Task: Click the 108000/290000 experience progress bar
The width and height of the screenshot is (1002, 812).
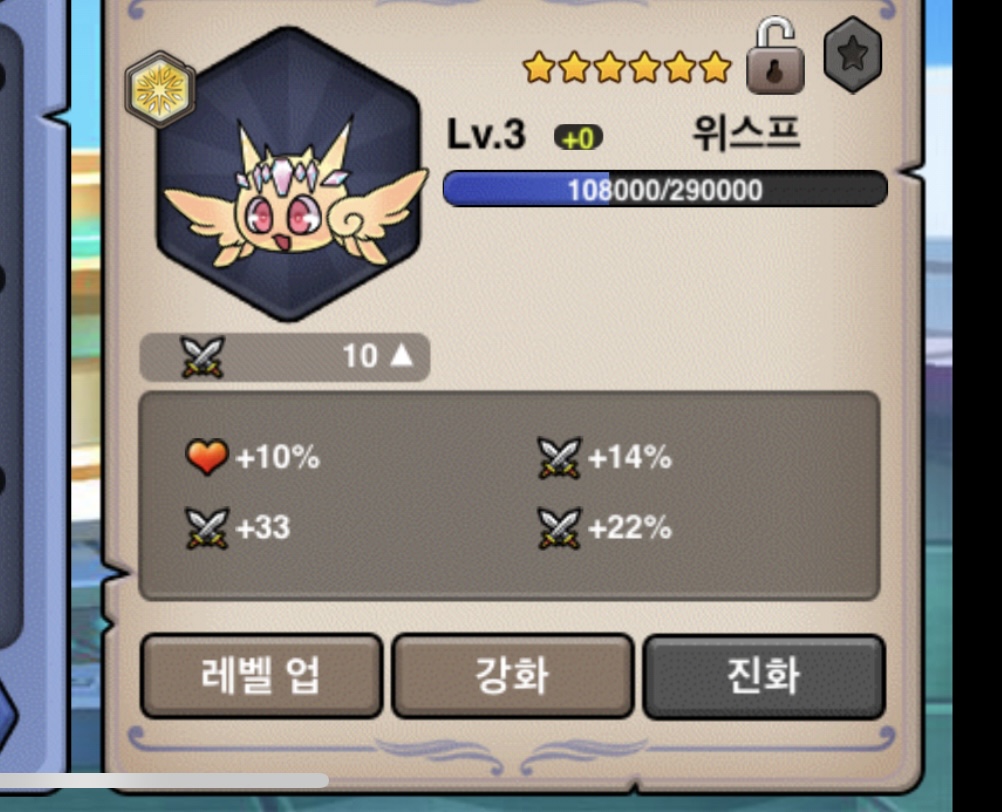Action: [665, 189]
